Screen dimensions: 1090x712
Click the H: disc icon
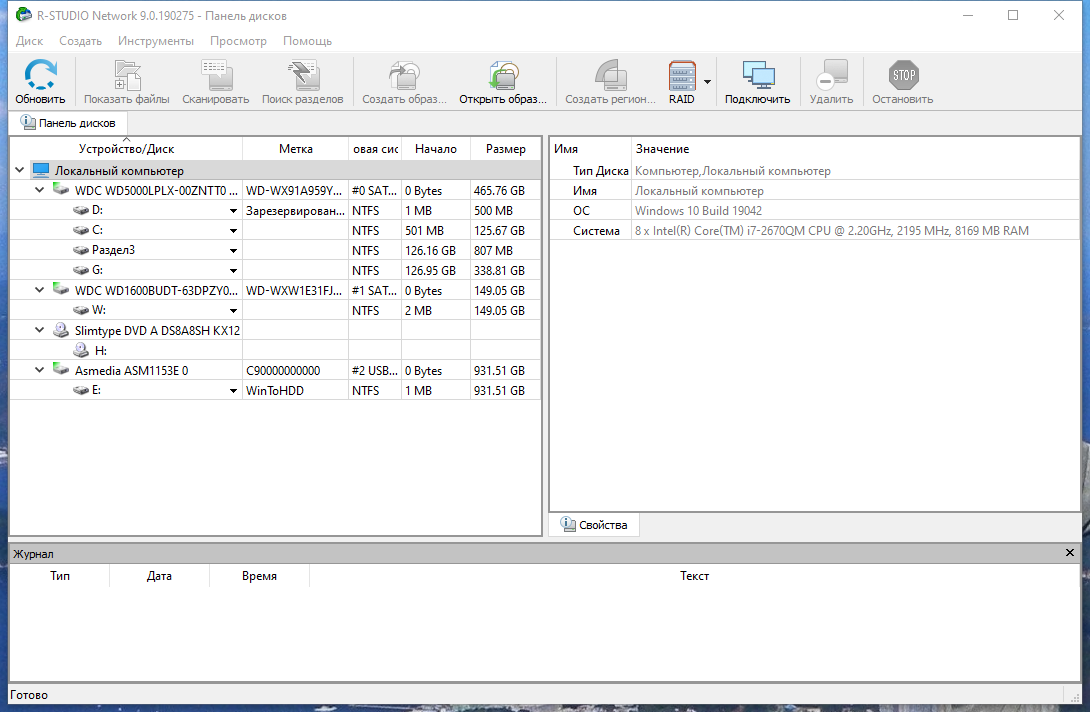(x=81, y=350)
